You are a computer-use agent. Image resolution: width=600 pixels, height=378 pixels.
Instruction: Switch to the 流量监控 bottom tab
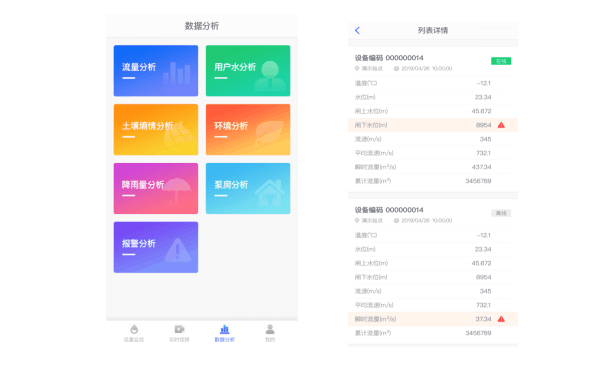134,333
